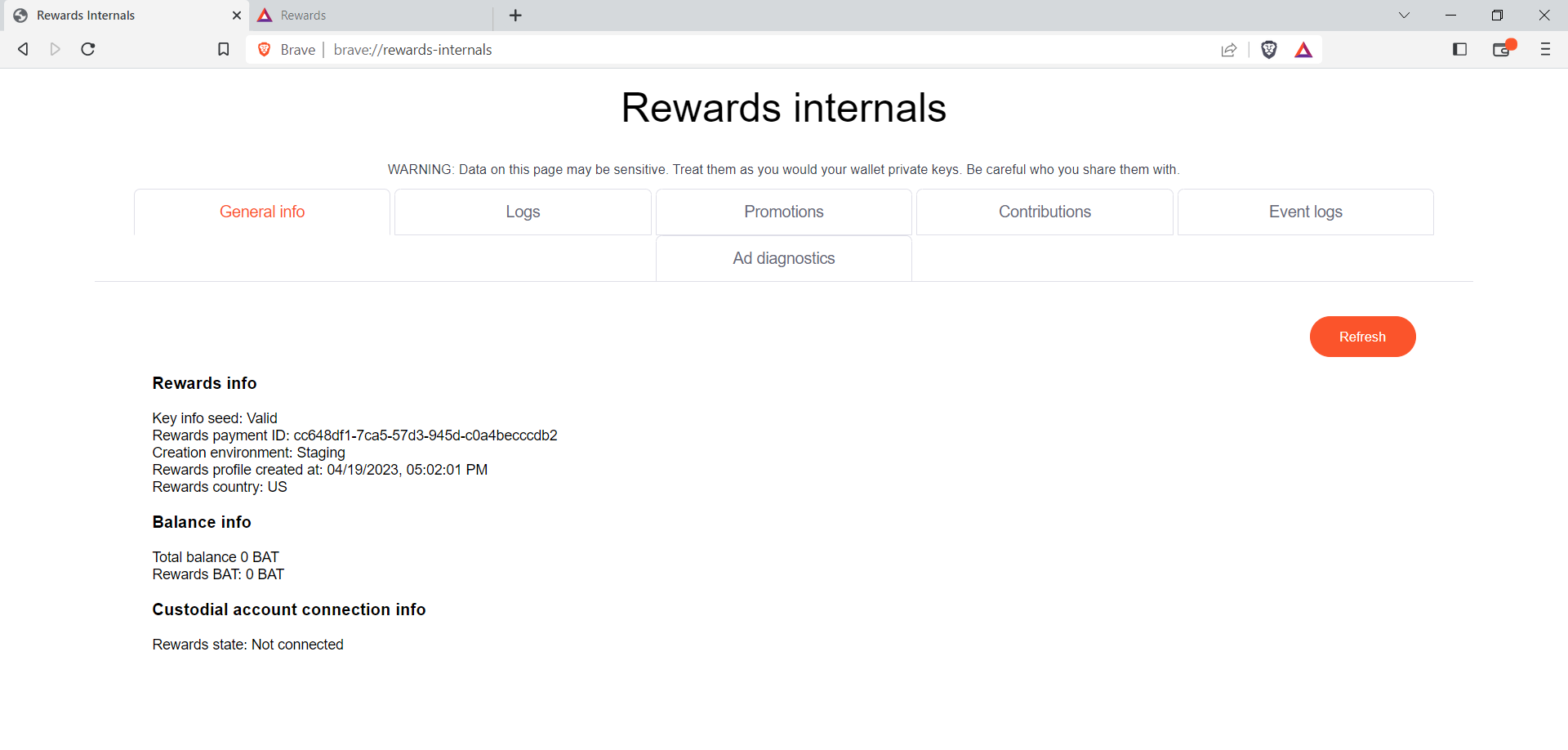This screenshot has width=1568, height=750.
Task: Open the Brave wallet icon
Action: click(x=1503, y=50)
